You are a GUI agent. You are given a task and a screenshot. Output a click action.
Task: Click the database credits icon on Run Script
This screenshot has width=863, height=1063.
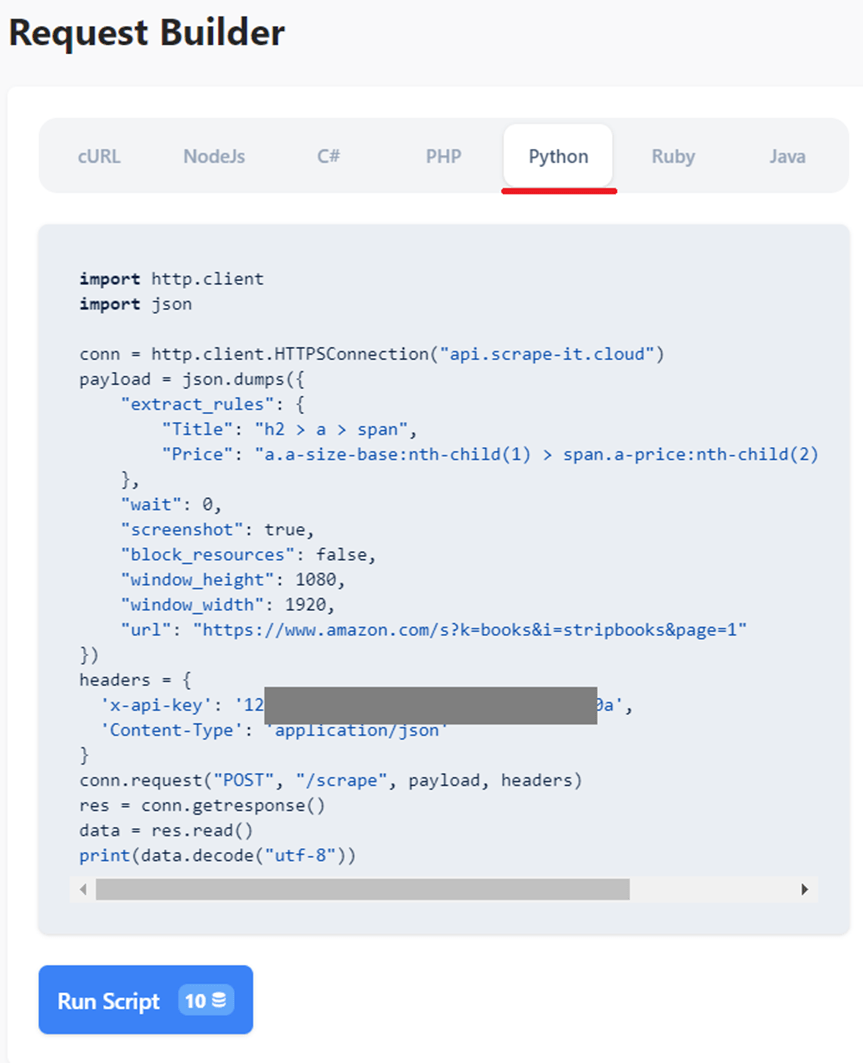(x=220, y=1000)
